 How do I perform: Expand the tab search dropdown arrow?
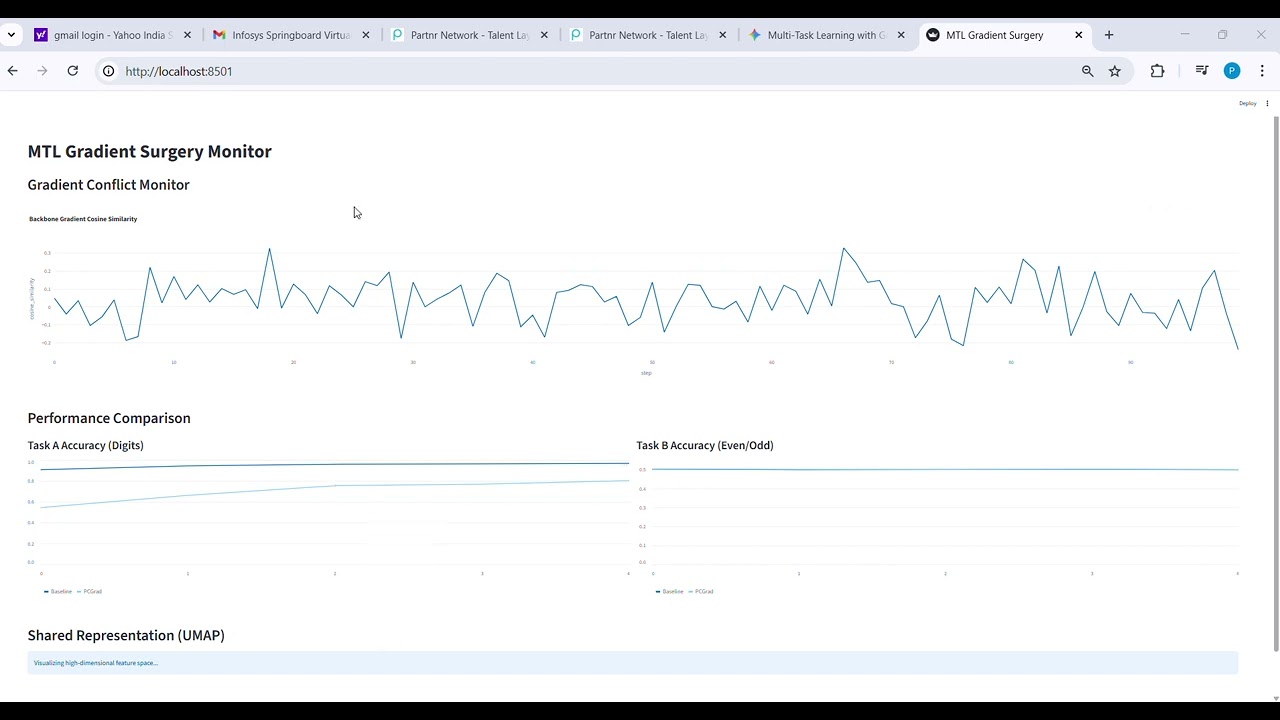[11, 35]
